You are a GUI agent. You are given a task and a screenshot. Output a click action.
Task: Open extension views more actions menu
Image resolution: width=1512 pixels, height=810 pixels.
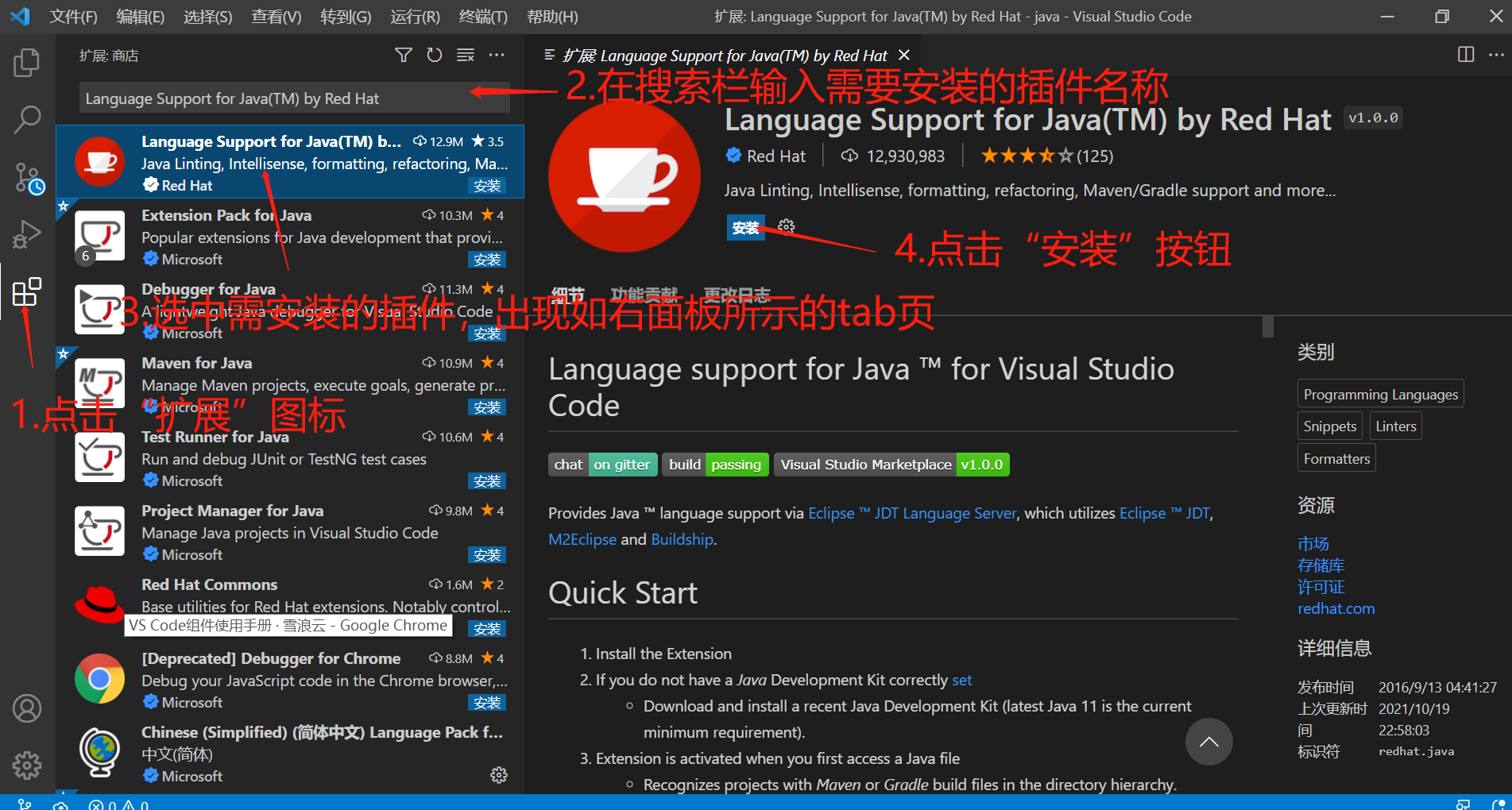(497, 55)
